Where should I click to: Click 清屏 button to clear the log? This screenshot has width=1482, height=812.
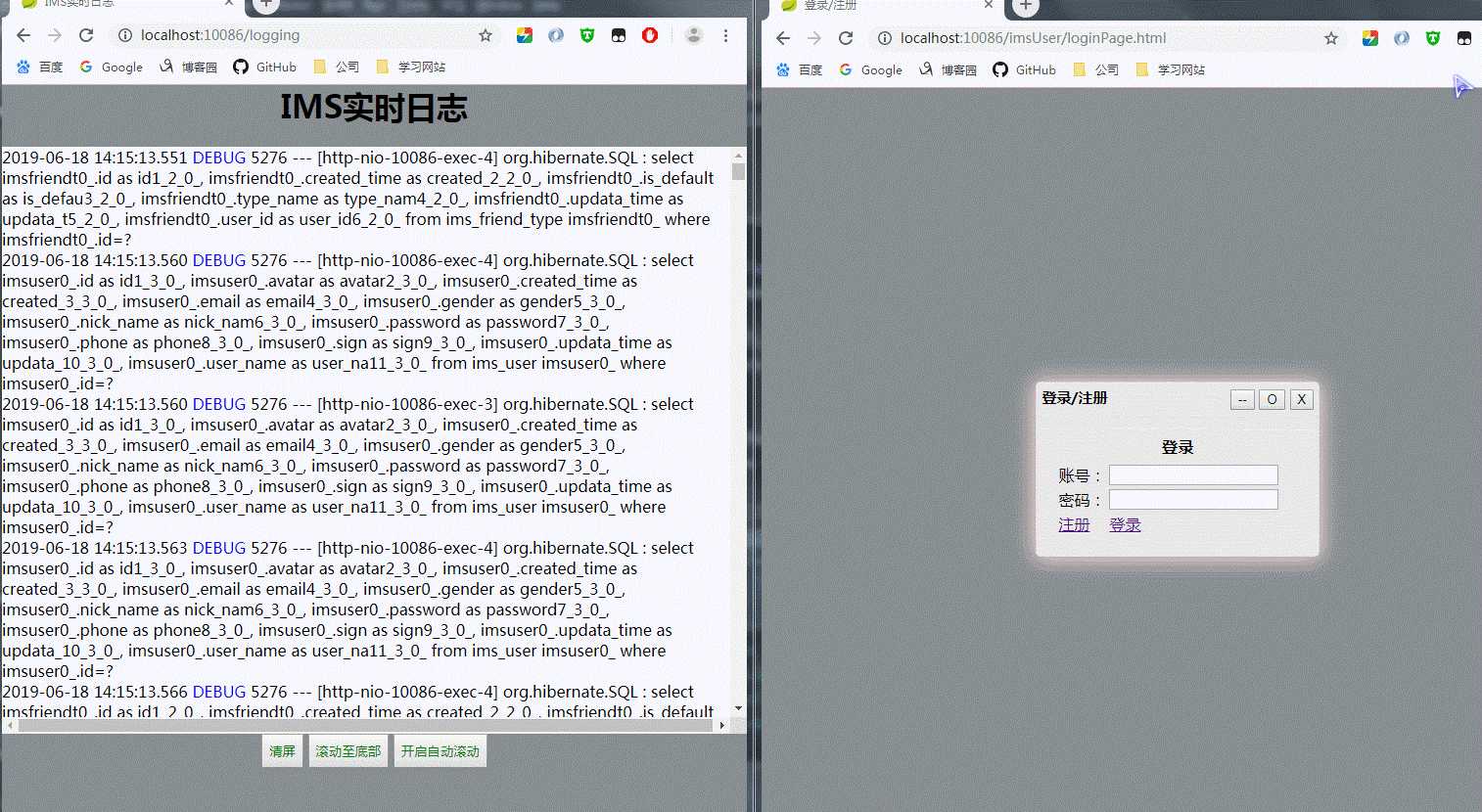282,751
